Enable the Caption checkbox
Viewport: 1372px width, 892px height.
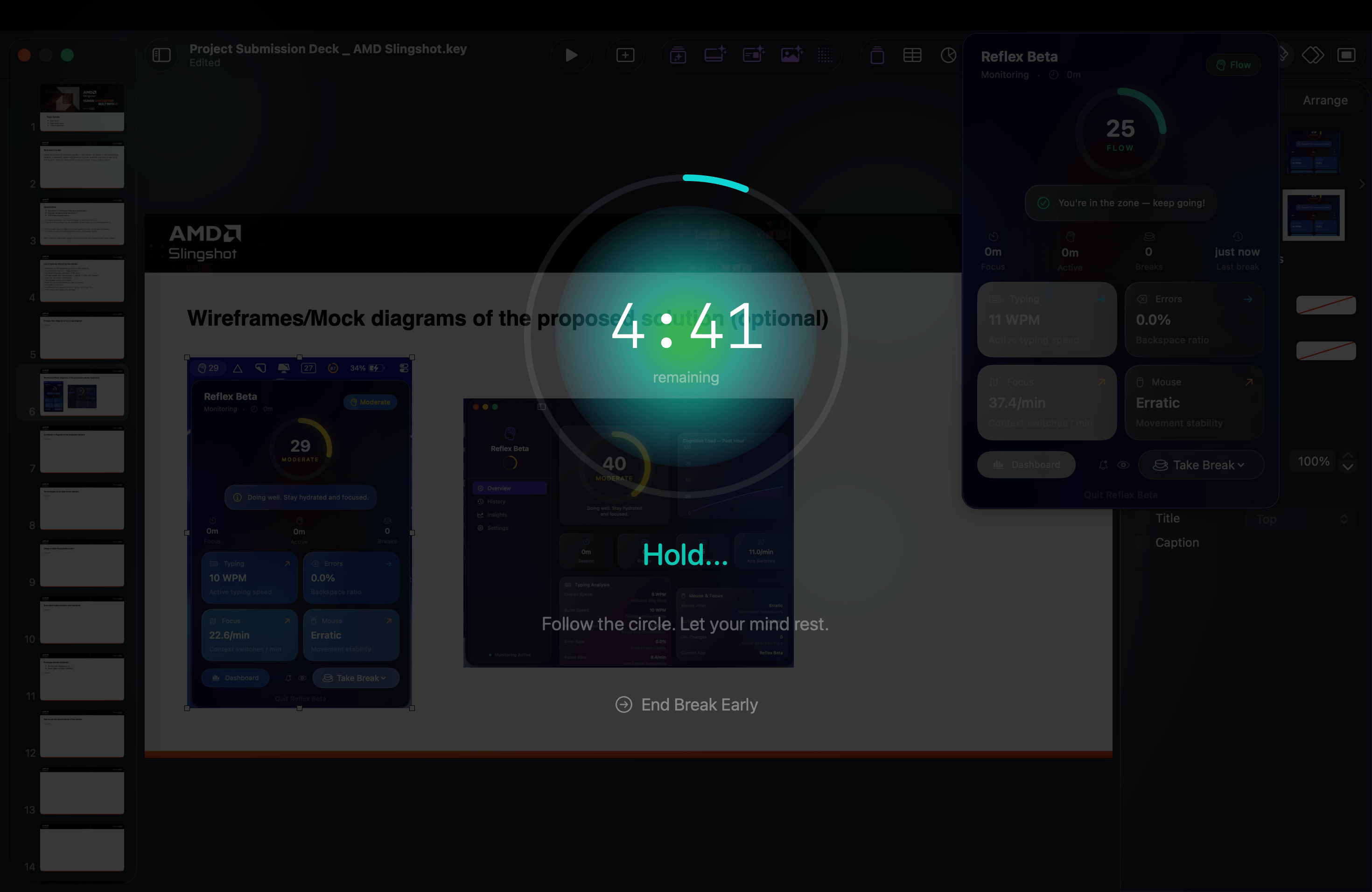(x=1142, y=543)
